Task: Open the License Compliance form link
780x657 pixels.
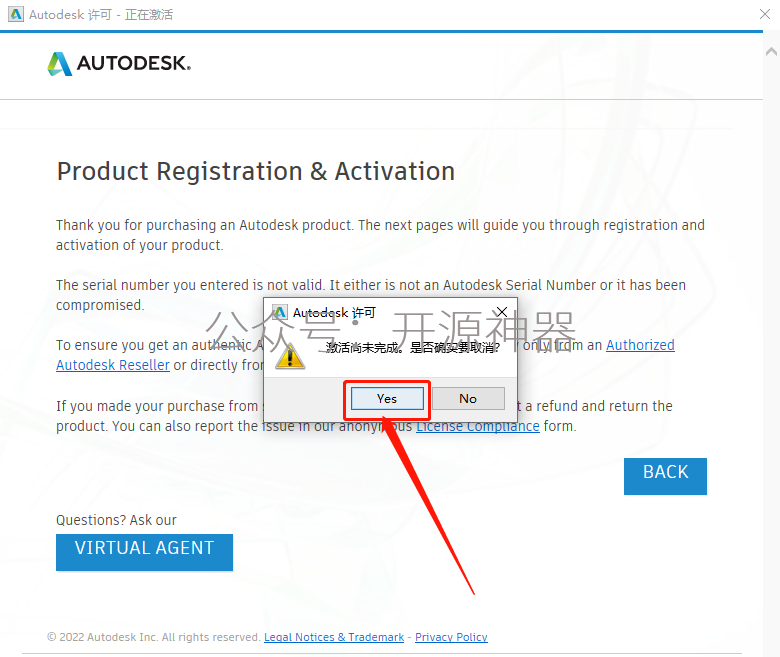Action: click(478, 426)
